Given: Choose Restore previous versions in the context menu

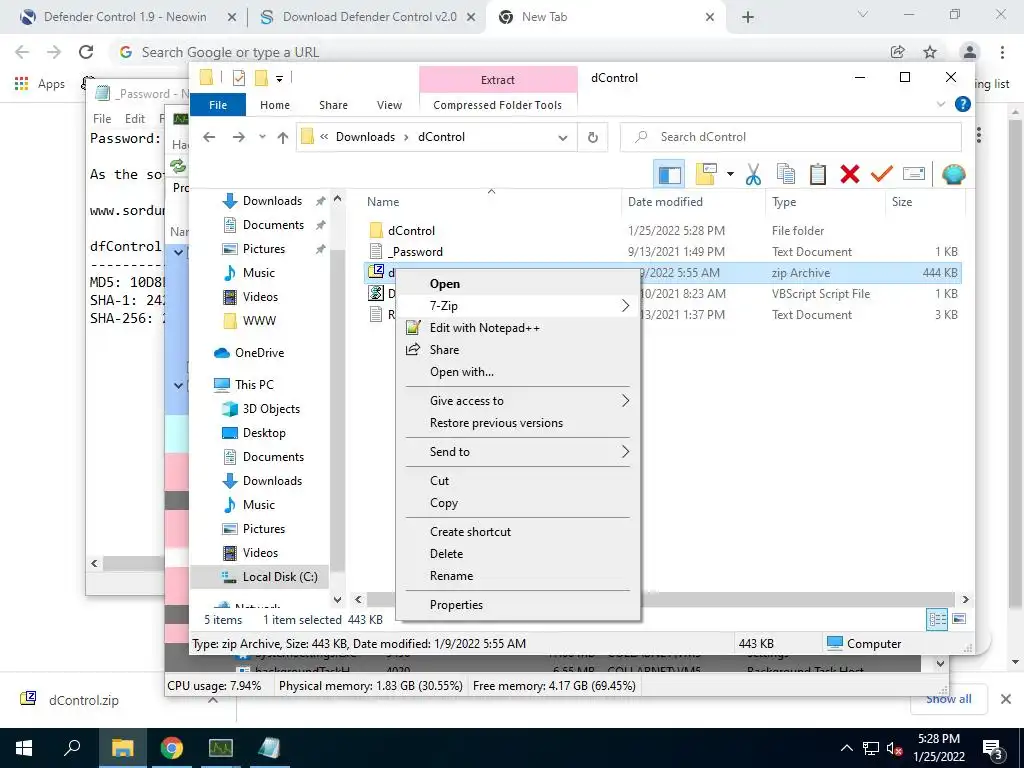Looking at the screenshot, I should point(517,423).
